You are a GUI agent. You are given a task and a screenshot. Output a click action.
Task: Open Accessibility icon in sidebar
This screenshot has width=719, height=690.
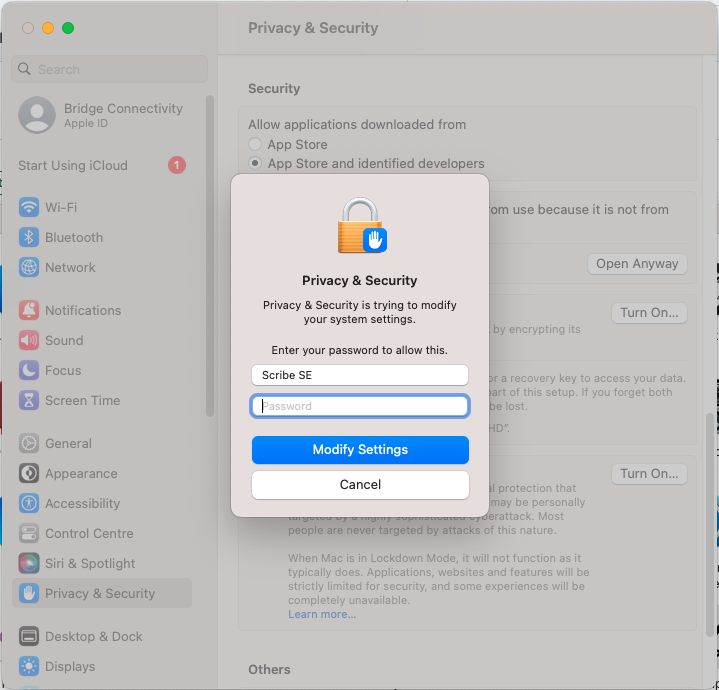[x=29, y=504]
